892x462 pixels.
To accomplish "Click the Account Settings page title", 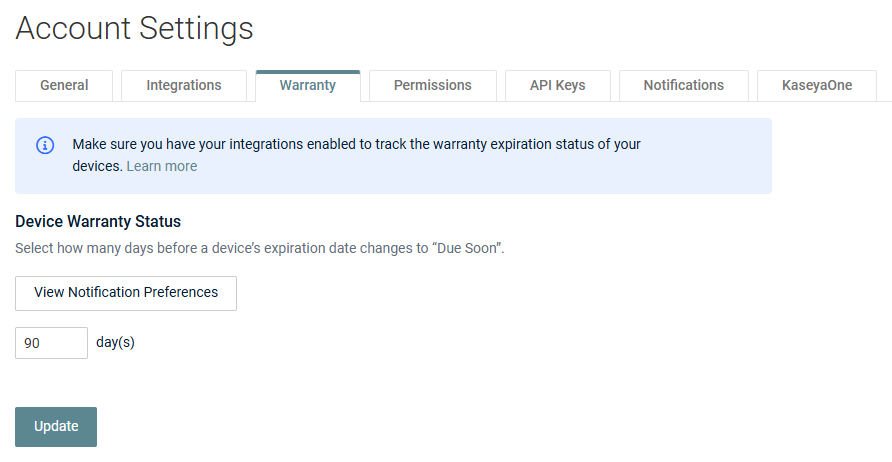I will pyautogui.click(x=134, y=28).
